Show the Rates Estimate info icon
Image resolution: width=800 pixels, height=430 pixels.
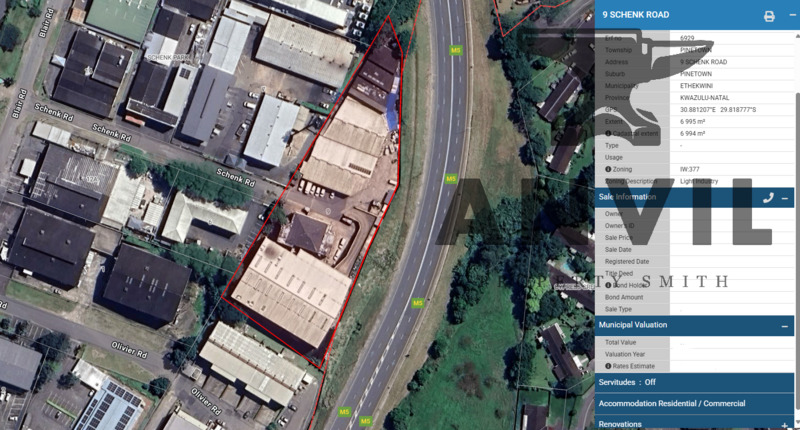tap(608, 366)
